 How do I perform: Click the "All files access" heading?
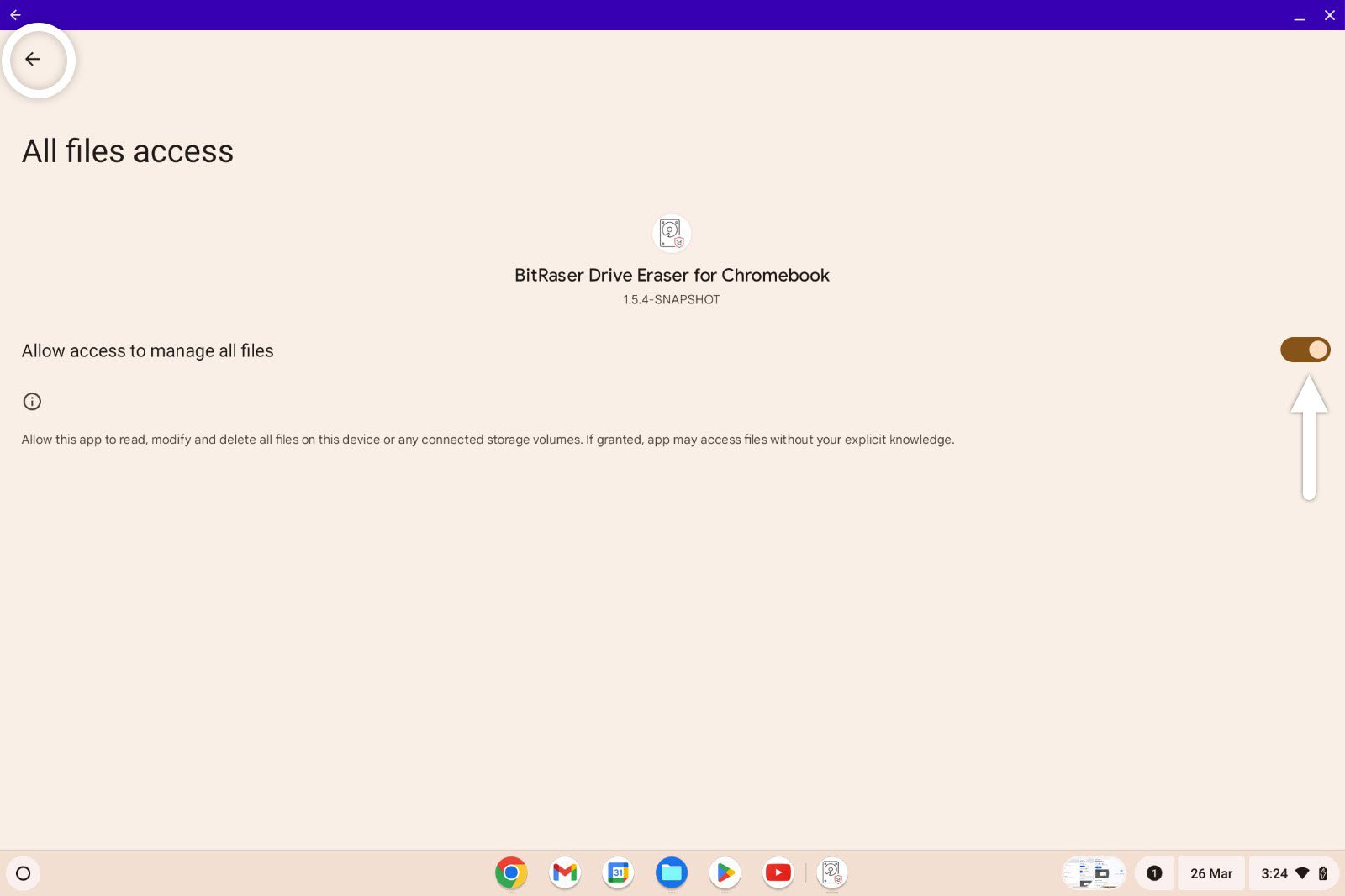[128, 151]
